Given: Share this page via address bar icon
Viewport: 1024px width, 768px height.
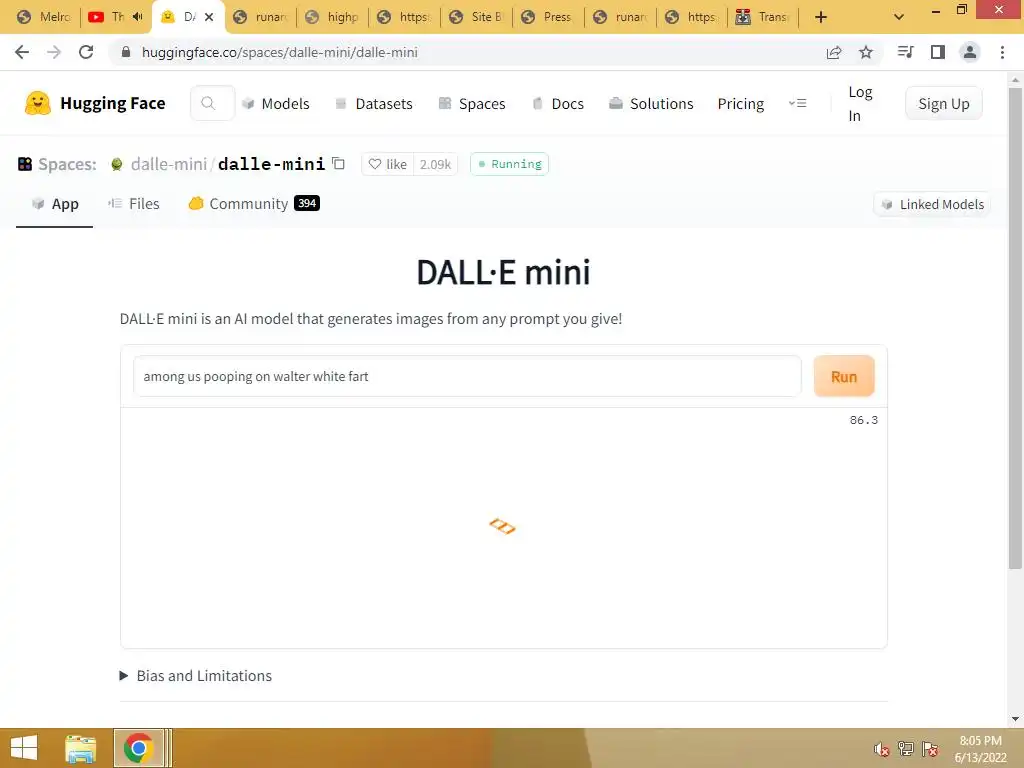Looking at the screenshot, I should coord(834,52).
